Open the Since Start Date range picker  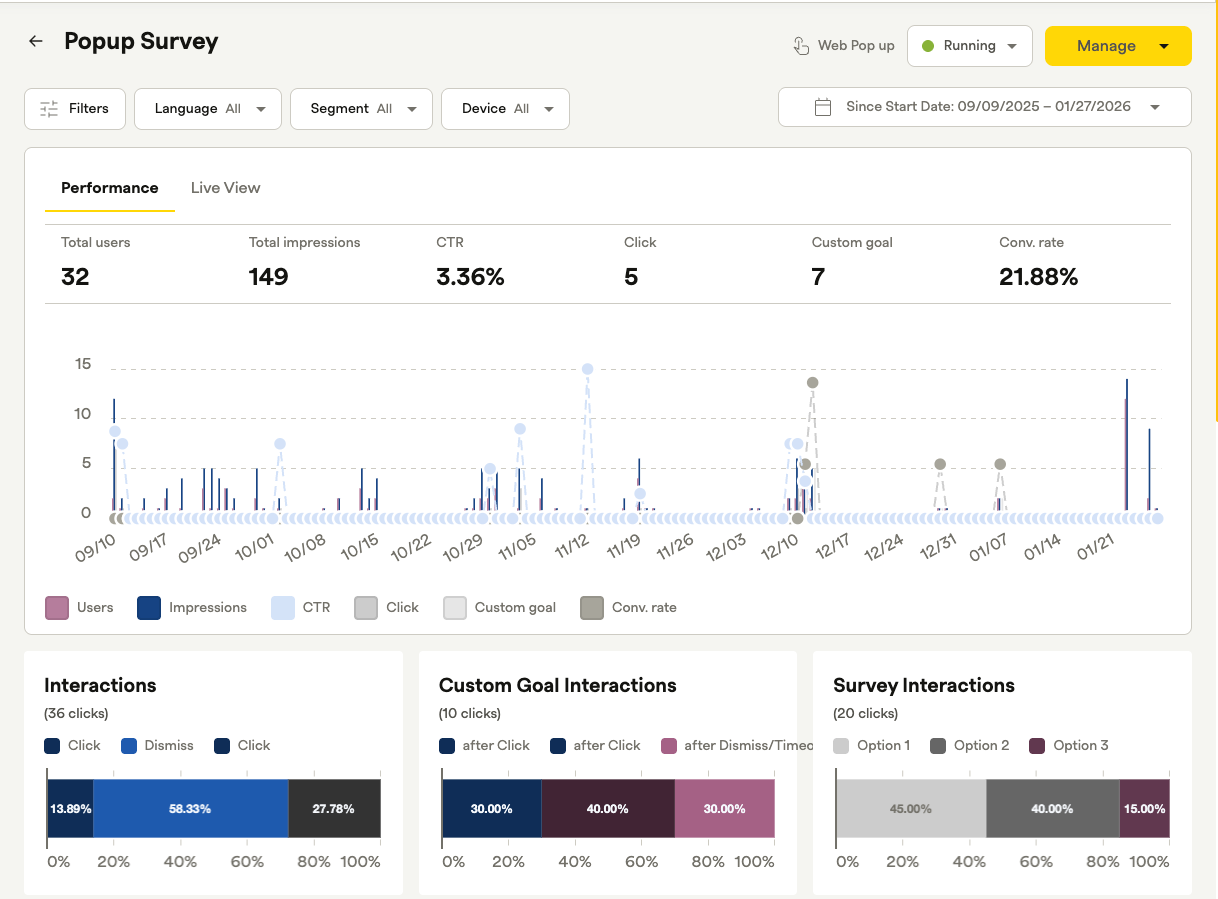984,107
